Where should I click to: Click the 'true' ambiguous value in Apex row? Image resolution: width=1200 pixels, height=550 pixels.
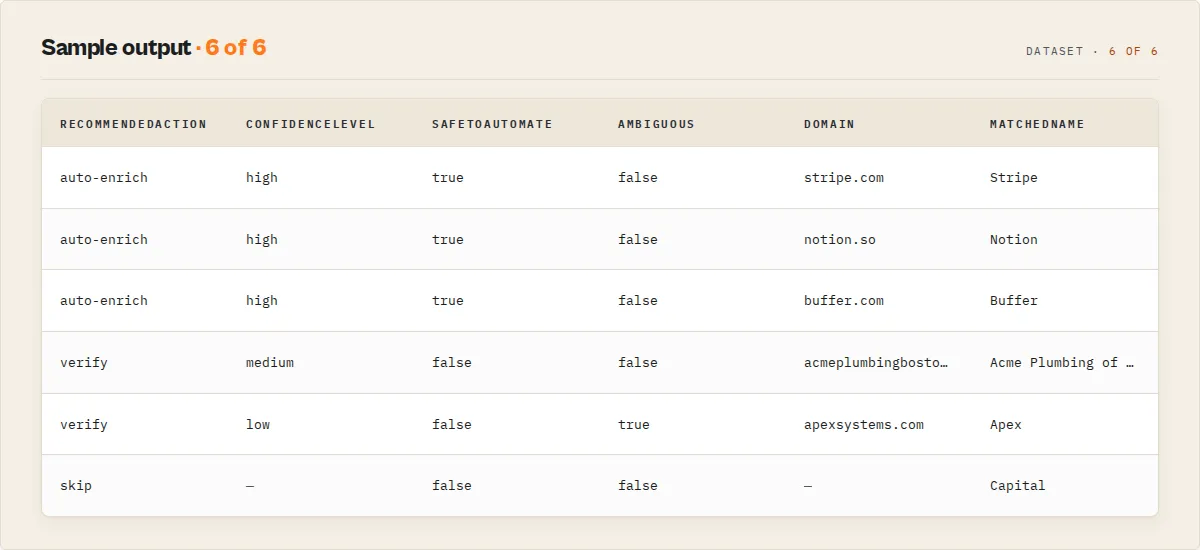634,424
